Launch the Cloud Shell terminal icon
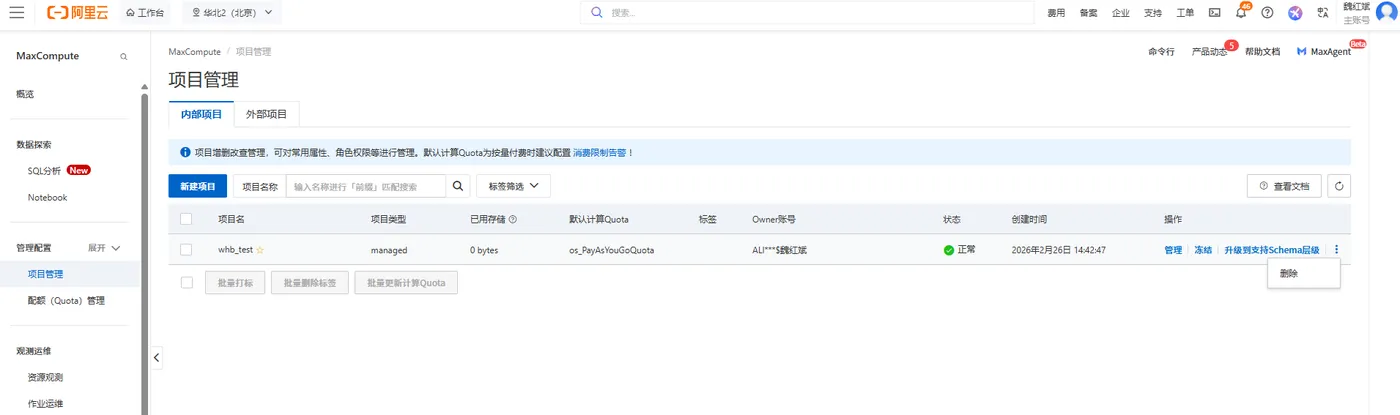Image resolution: width=1400 pixels, height=415 pixels. 1214,13
